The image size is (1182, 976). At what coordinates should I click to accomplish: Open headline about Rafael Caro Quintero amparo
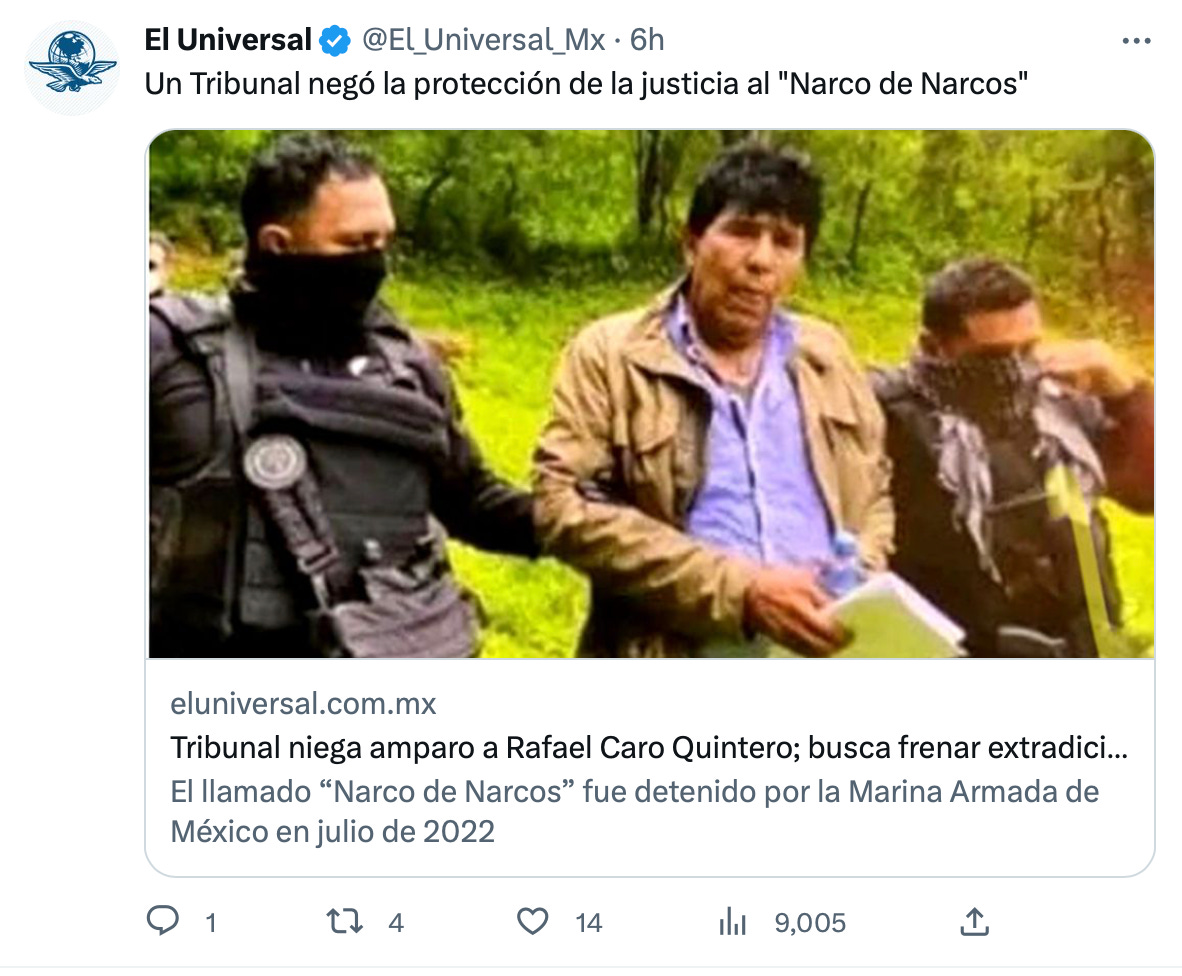click(x=649, y=748)
